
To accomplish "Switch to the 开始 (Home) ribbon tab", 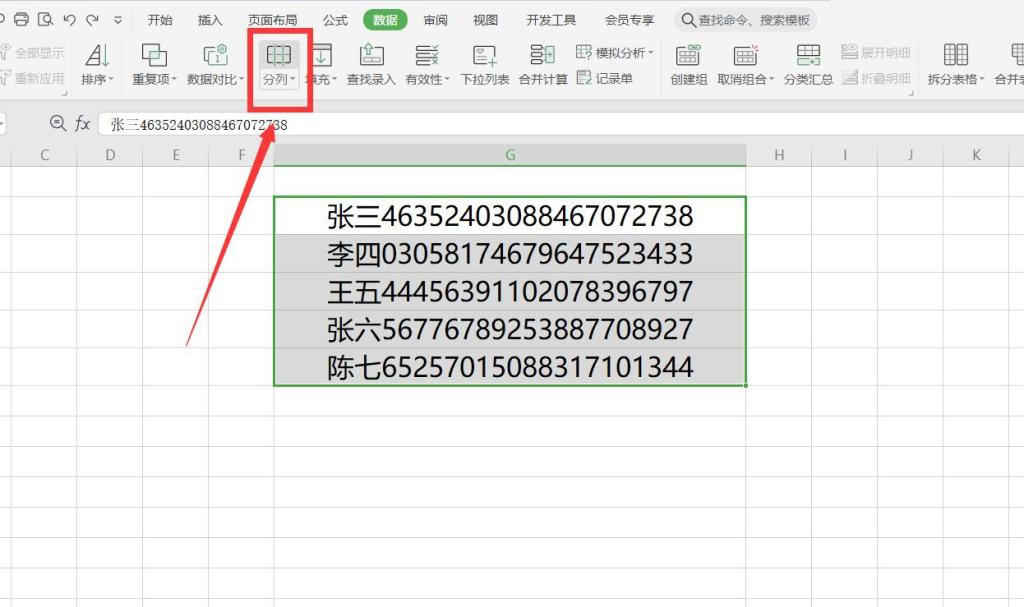I will [158, 18].
